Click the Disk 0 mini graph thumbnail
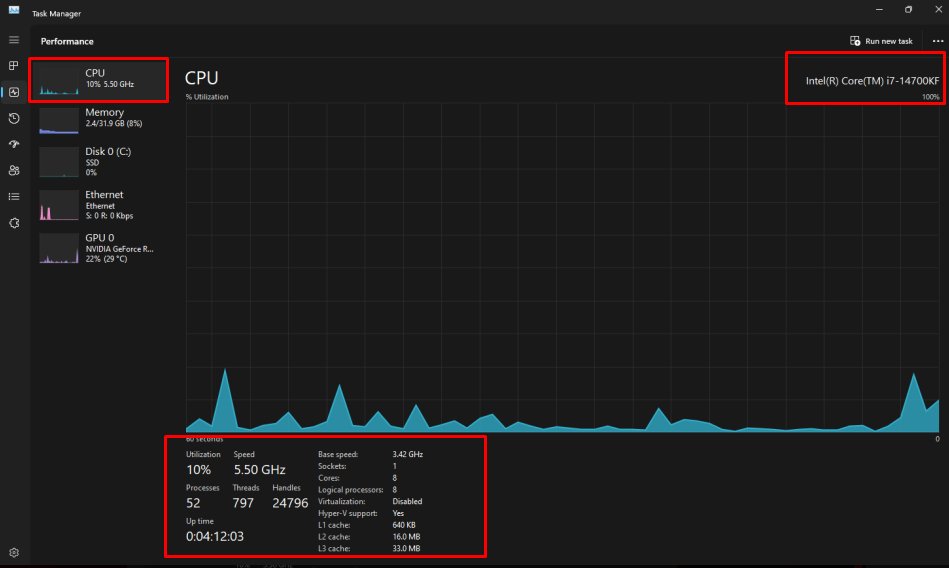 point(59,162)
